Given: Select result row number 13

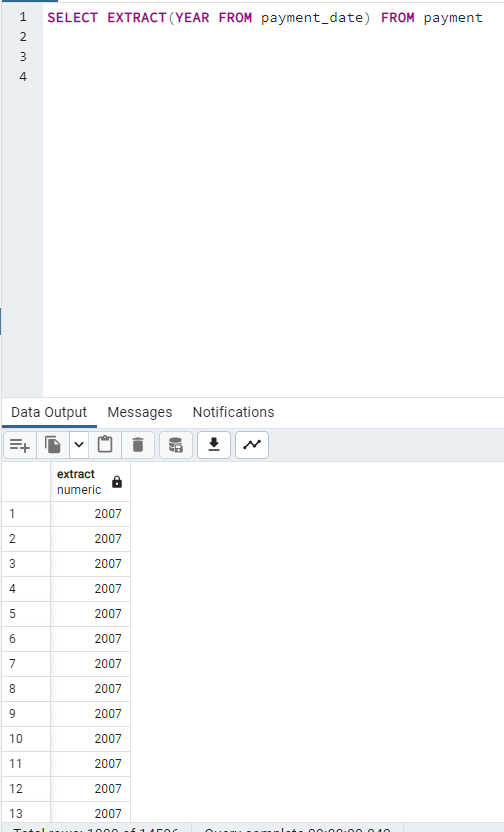Looking at the screenshot, I should (26, 812).
